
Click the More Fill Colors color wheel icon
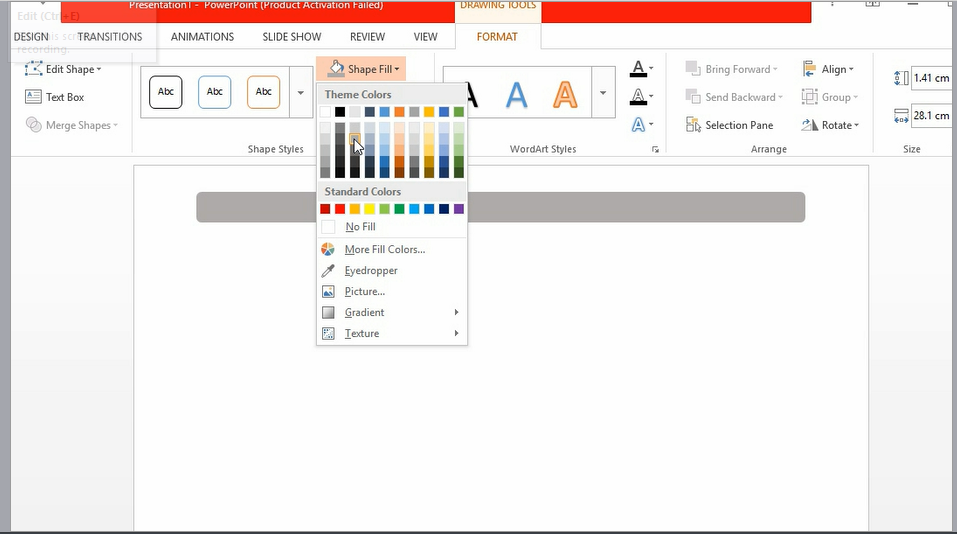coord(328,249)
